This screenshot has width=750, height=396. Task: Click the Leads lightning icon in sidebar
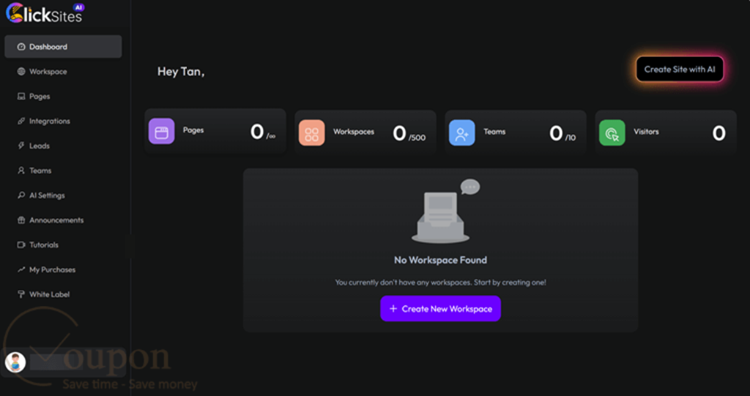(21, 146)
